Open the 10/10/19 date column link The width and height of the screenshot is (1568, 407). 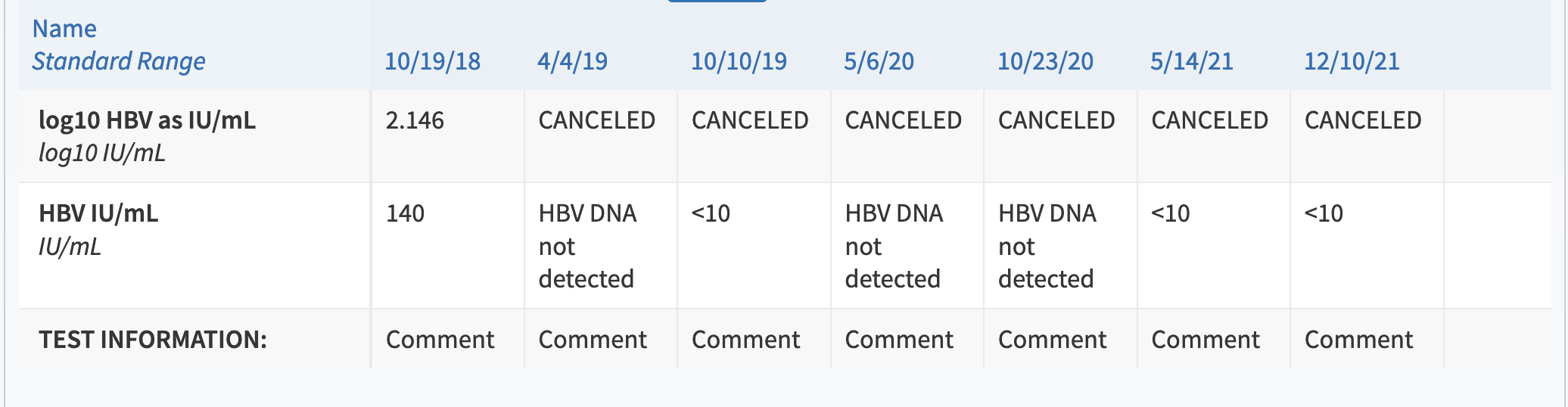pyautogui.click(x=739, y=61)
